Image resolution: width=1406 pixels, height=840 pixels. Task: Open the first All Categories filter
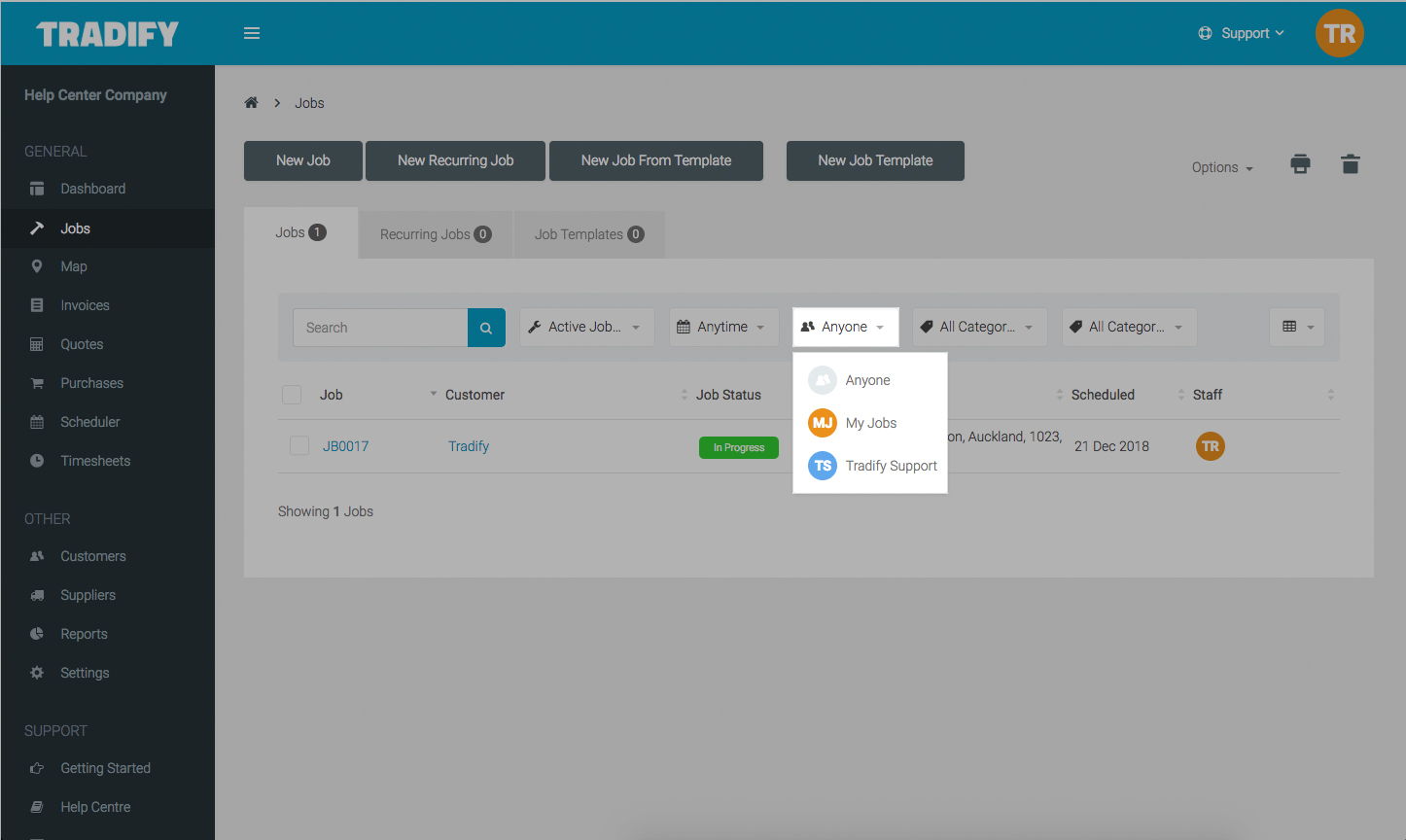[980, 328]
